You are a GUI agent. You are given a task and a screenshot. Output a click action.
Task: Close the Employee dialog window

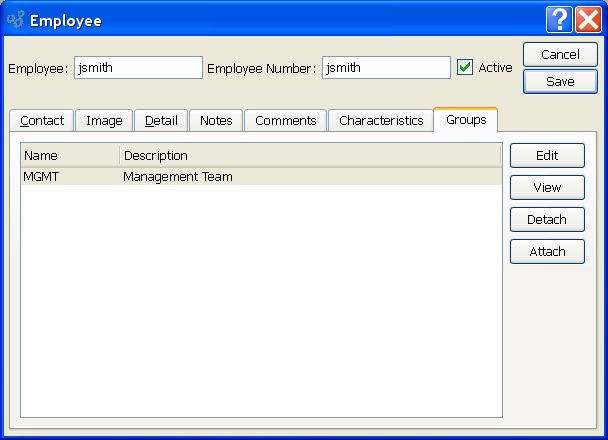[x=588, y=19]
